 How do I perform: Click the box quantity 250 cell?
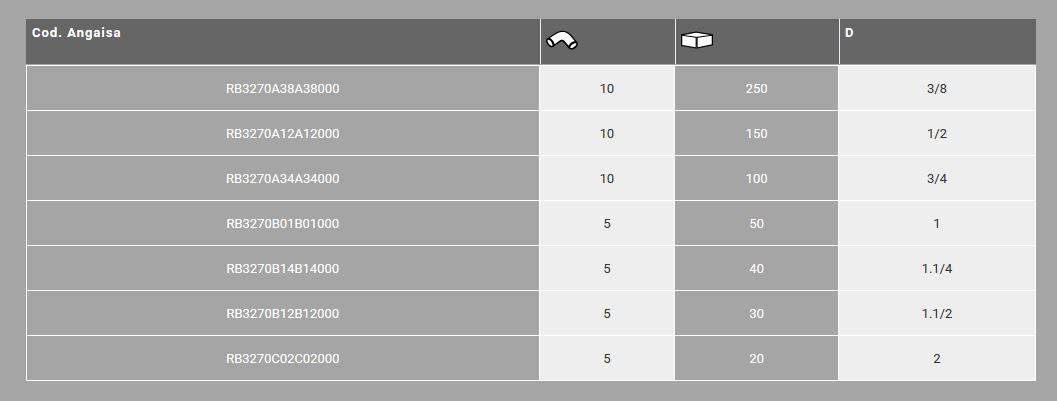pyautogui.click(x=757, y=89)
